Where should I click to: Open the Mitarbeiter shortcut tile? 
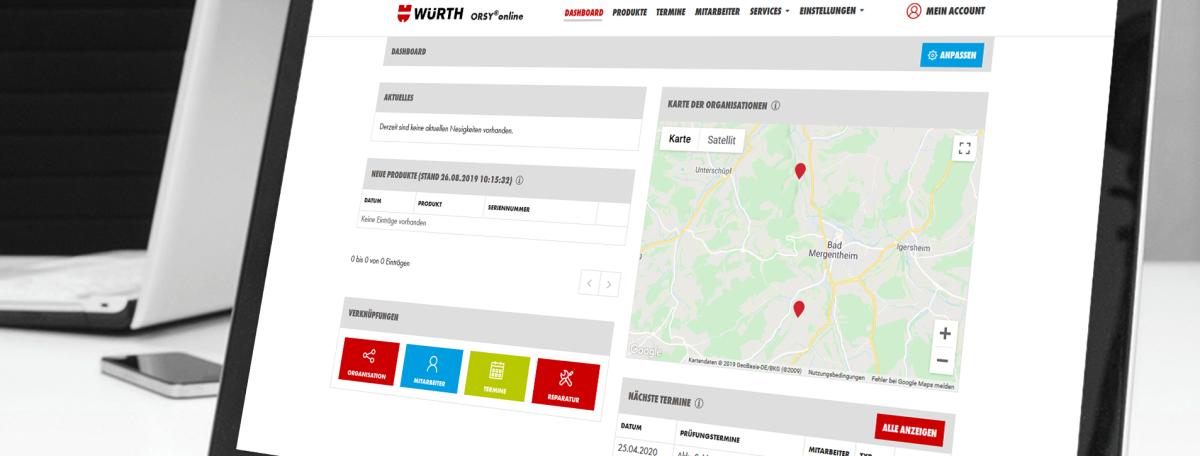[x=432, y=369]
